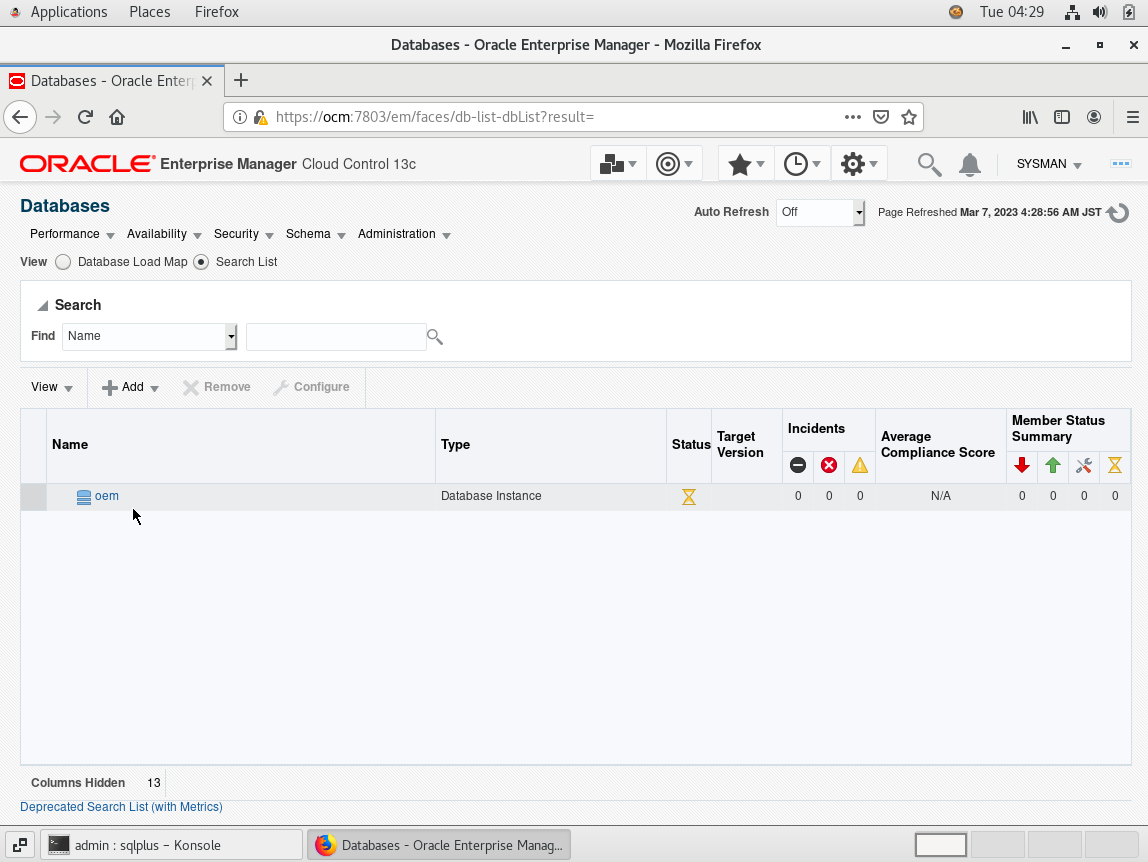Open the Setup gear menu
Viewport: 1148px width, 862px height.
859,164
